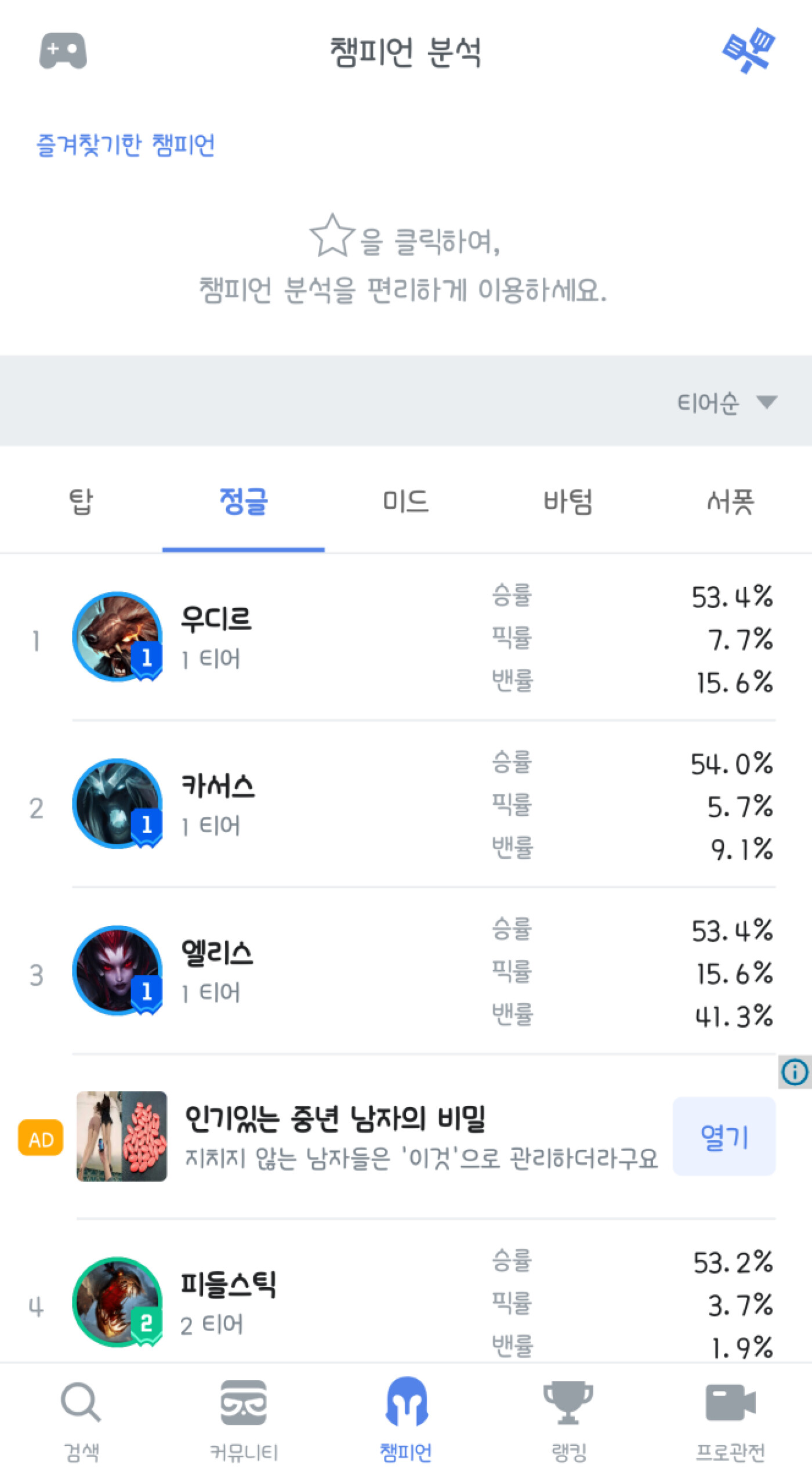Screen dimensions: 812x1468
Task: Select the 서폿 tab
Action: (731, 501)
